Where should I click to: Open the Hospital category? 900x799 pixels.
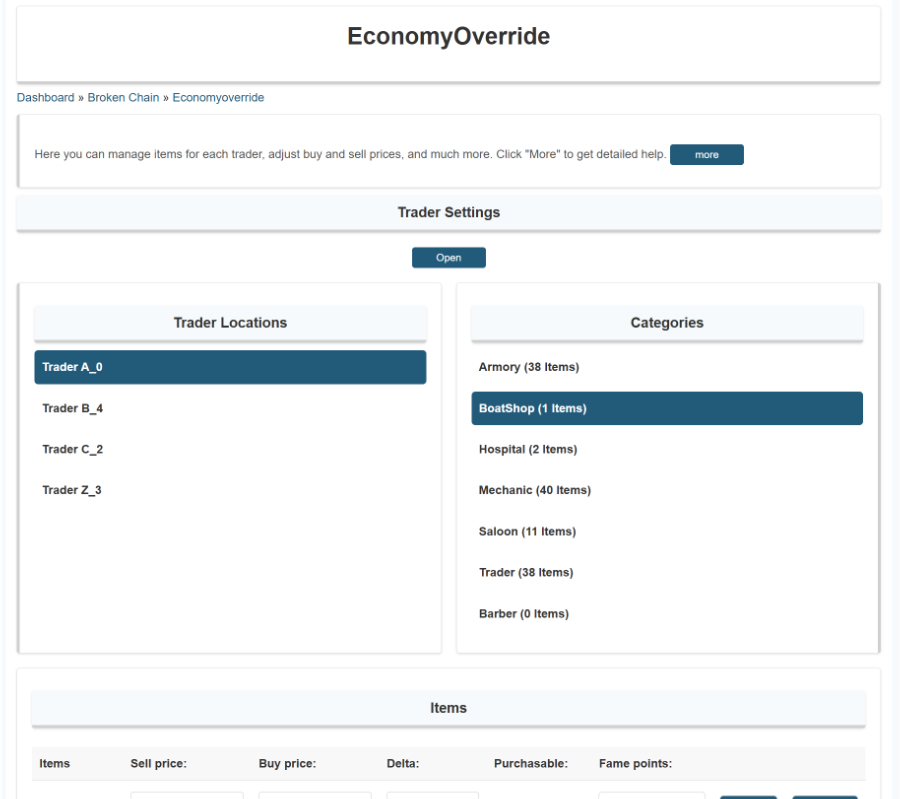coord(667,449)
